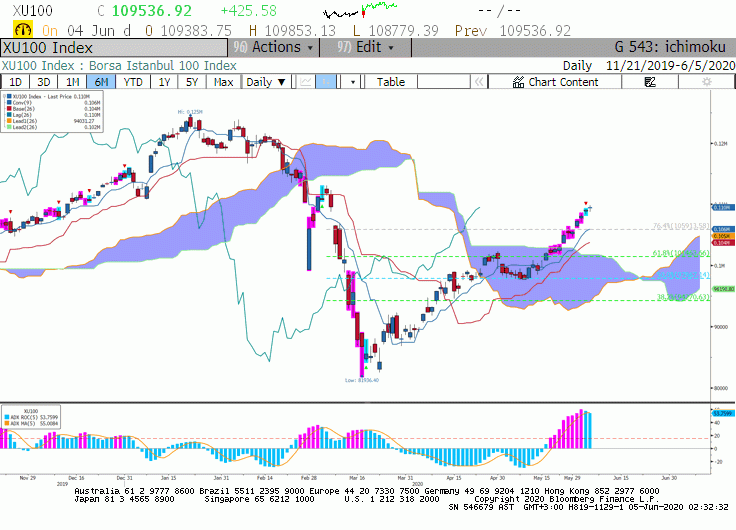Open the Edit menu
736x530 pixels.
pos(365,47)
